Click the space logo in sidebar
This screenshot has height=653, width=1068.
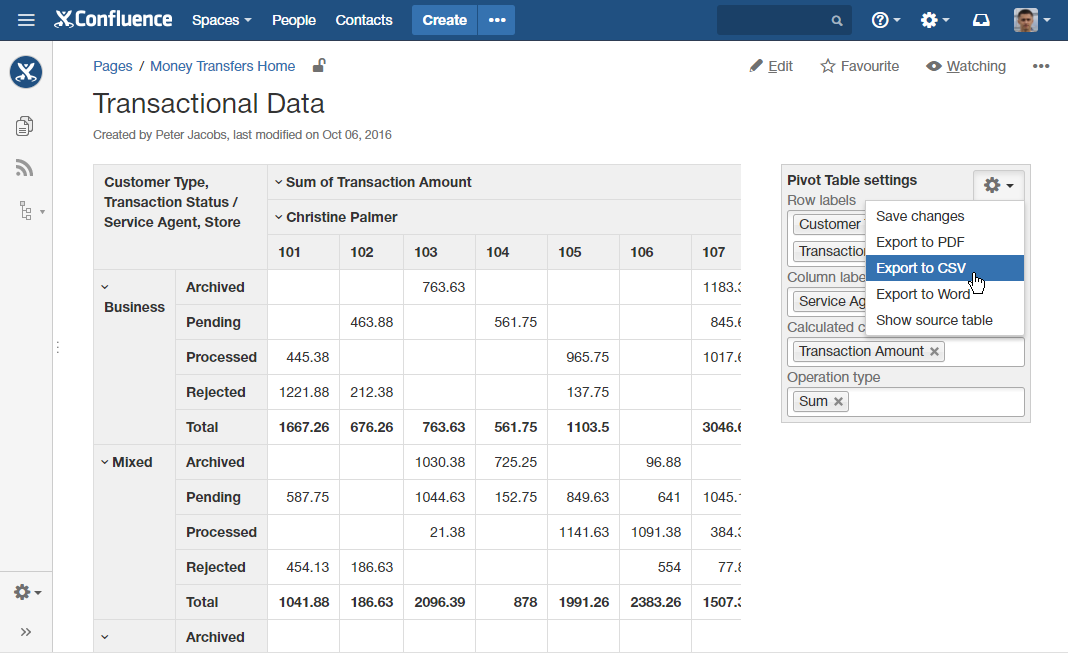[26, 72]
